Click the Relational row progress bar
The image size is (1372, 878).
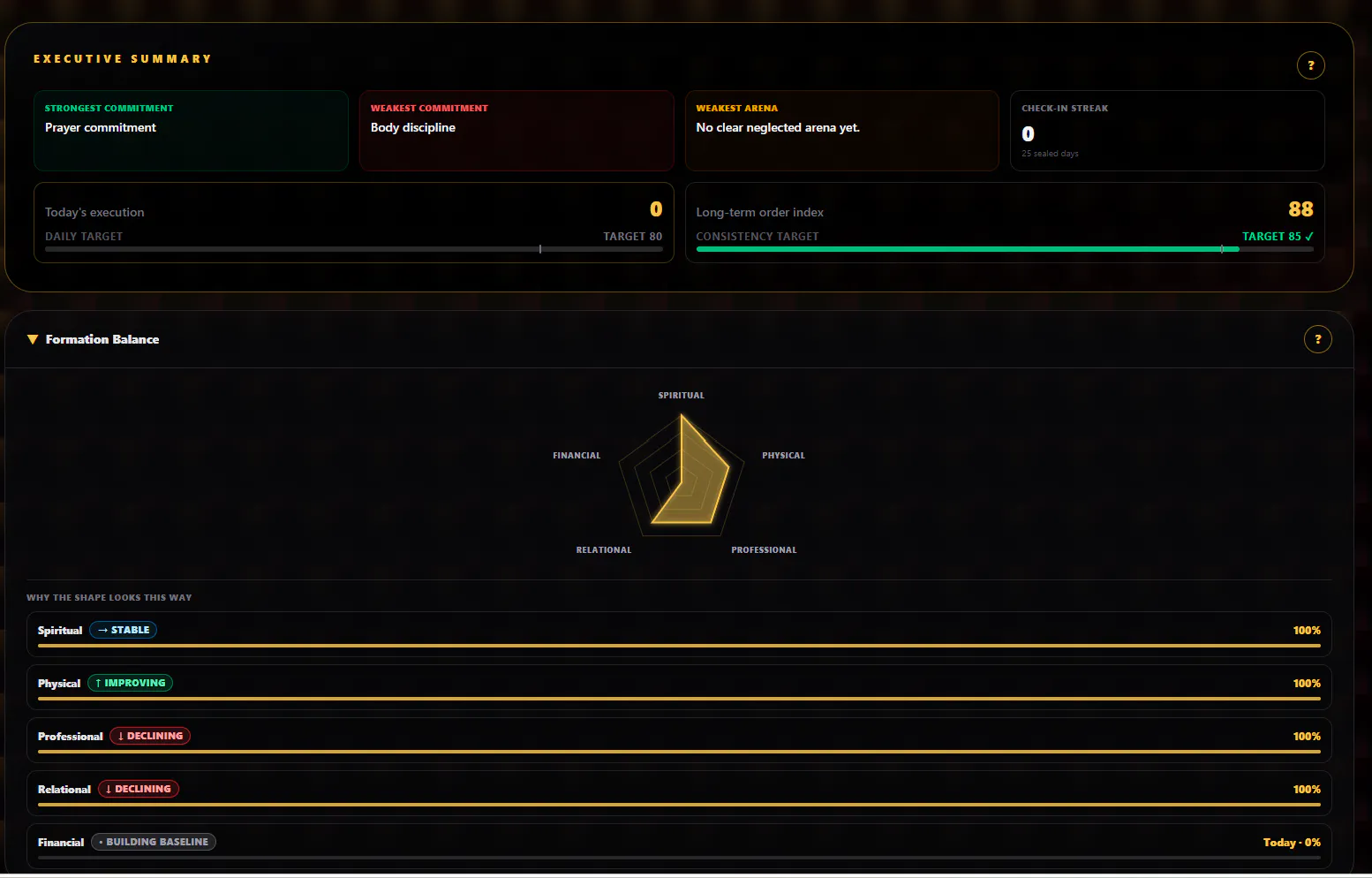coord(679,805)
